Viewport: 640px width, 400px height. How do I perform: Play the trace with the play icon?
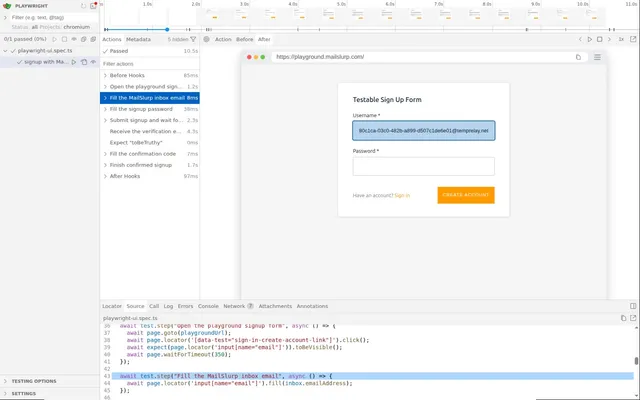pos(590,39)
